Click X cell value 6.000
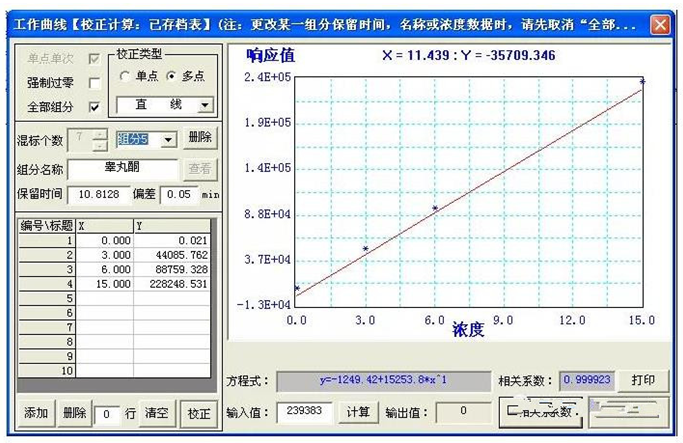 (105, 269)
